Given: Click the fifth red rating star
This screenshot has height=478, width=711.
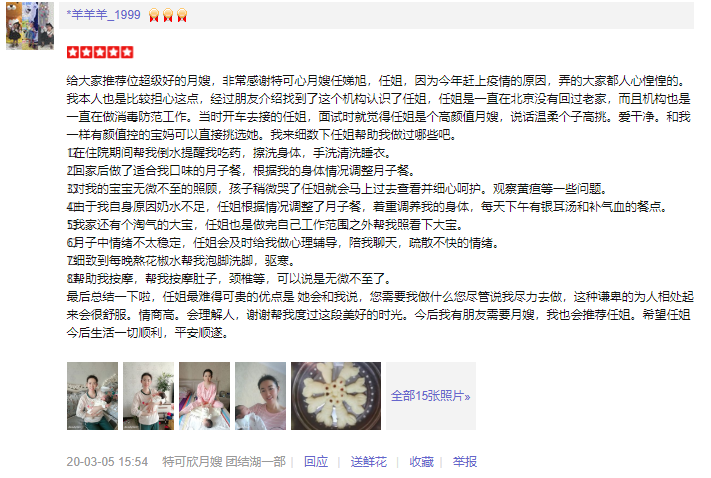Looking at the screenshot, I should [x=127, y=52].
